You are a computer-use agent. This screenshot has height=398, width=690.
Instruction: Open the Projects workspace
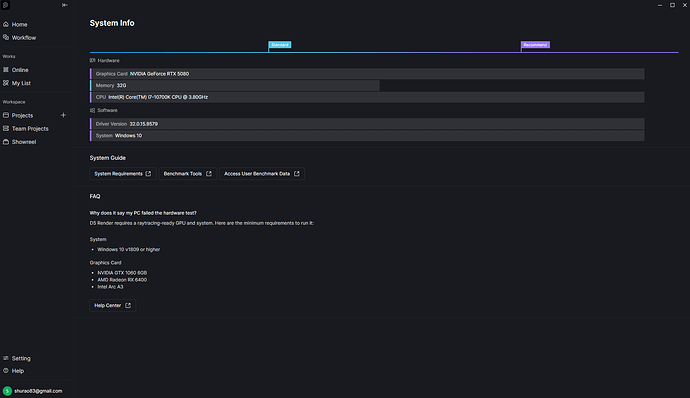[22, 115]
